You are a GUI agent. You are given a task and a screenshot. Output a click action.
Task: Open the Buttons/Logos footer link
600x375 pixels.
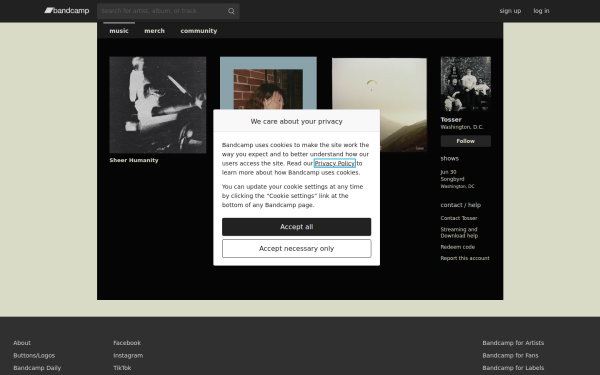click(34, 355)
